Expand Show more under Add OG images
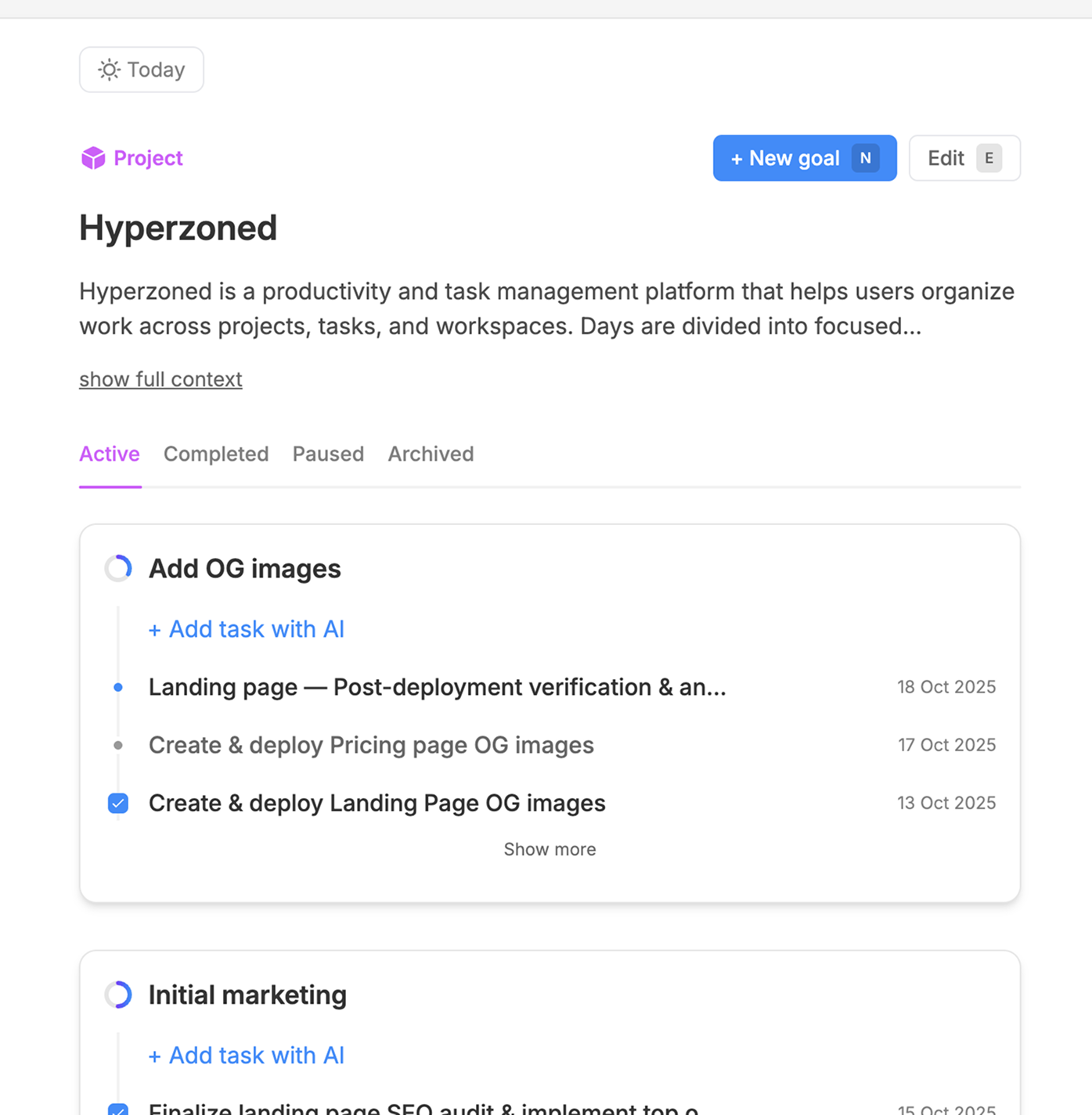Screen dimensions: 1092x1115 point(550,849)
